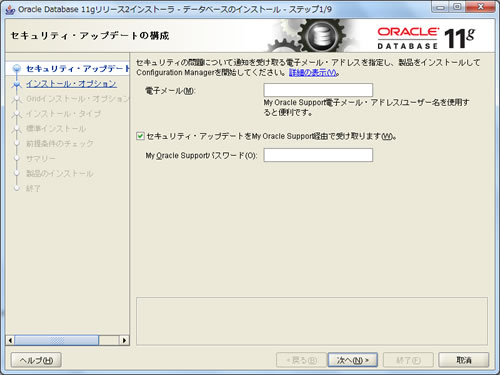
Task: Click the セキュリティ・アップデート step bullet icon
Action: point(17,69)
